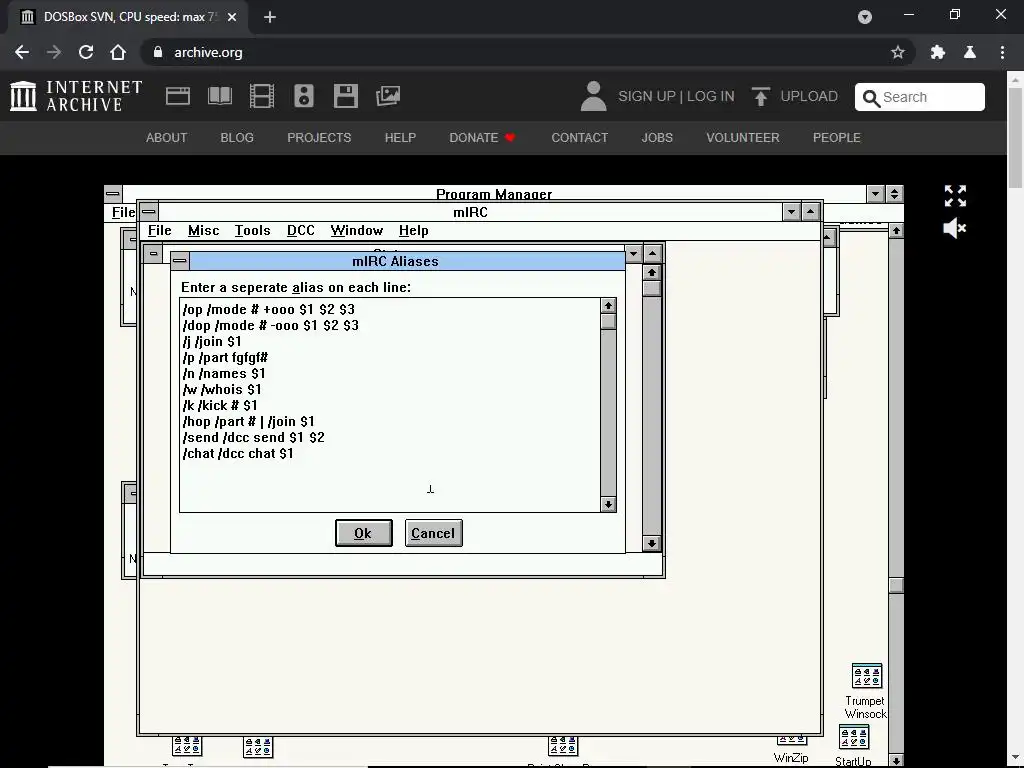Click Ok in mIRC Aliases dialog
Image resolution: width=1024 pixels, height=768 pixels.
click(364, 533)
